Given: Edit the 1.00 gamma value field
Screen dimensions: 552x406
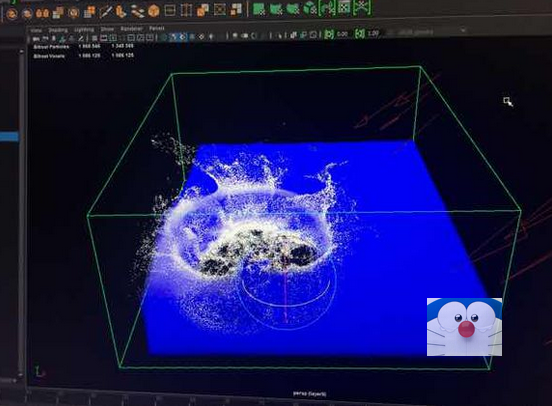Looking at the screenshot, I should [374, 33].
